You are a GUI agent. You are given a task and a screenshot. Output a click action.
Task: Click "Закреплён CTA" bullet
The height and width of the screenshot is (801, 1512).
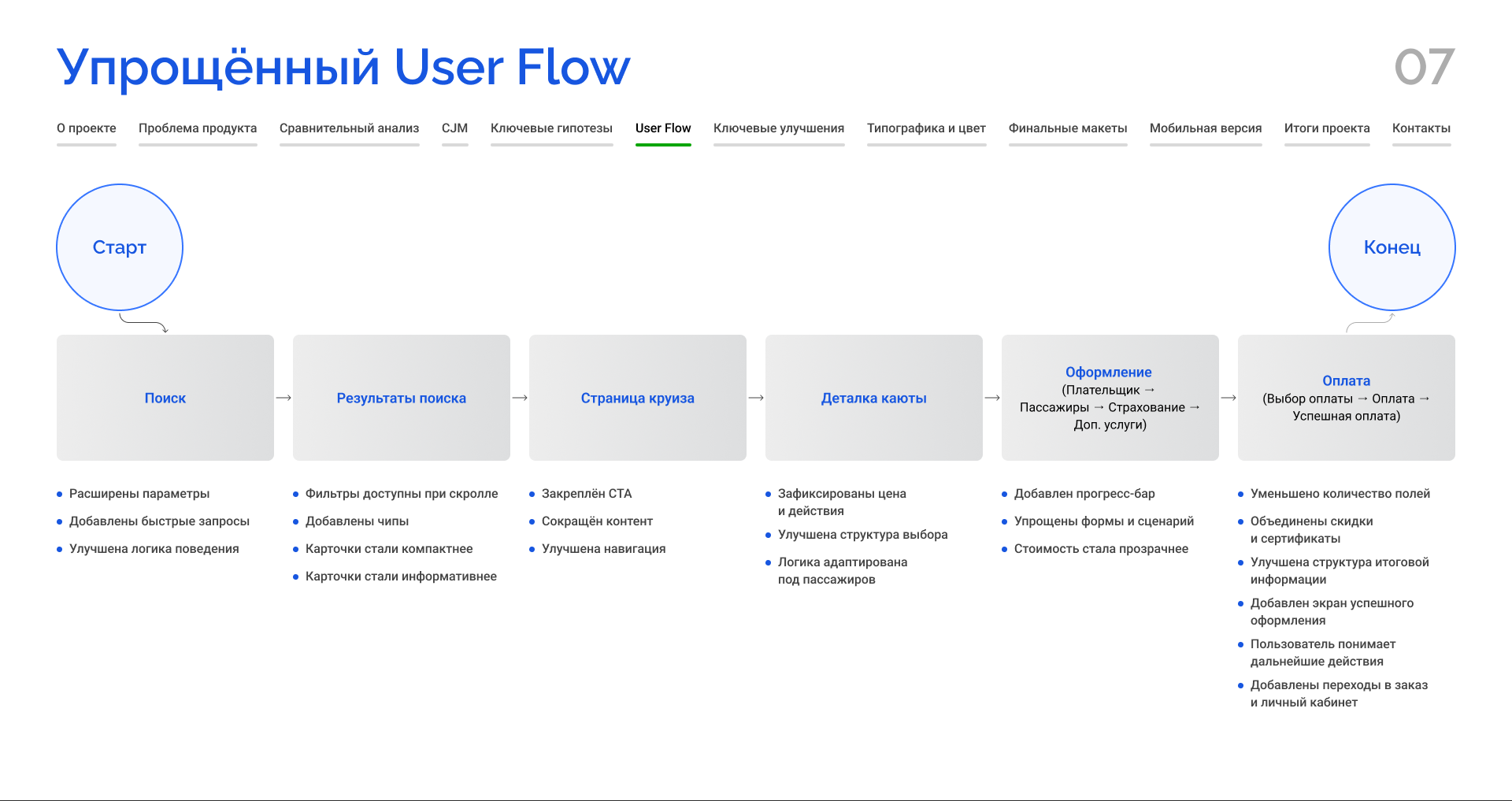click(580, 494)
